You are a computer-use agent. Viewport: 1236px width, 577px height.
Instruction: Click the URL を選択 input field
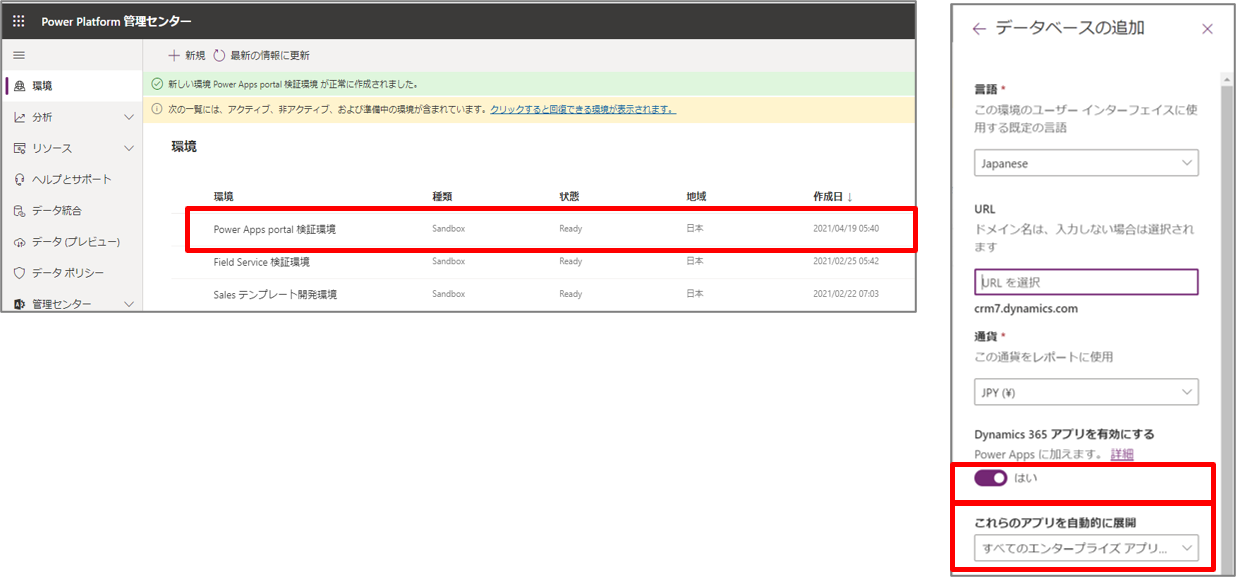[x=1086, y=282]
